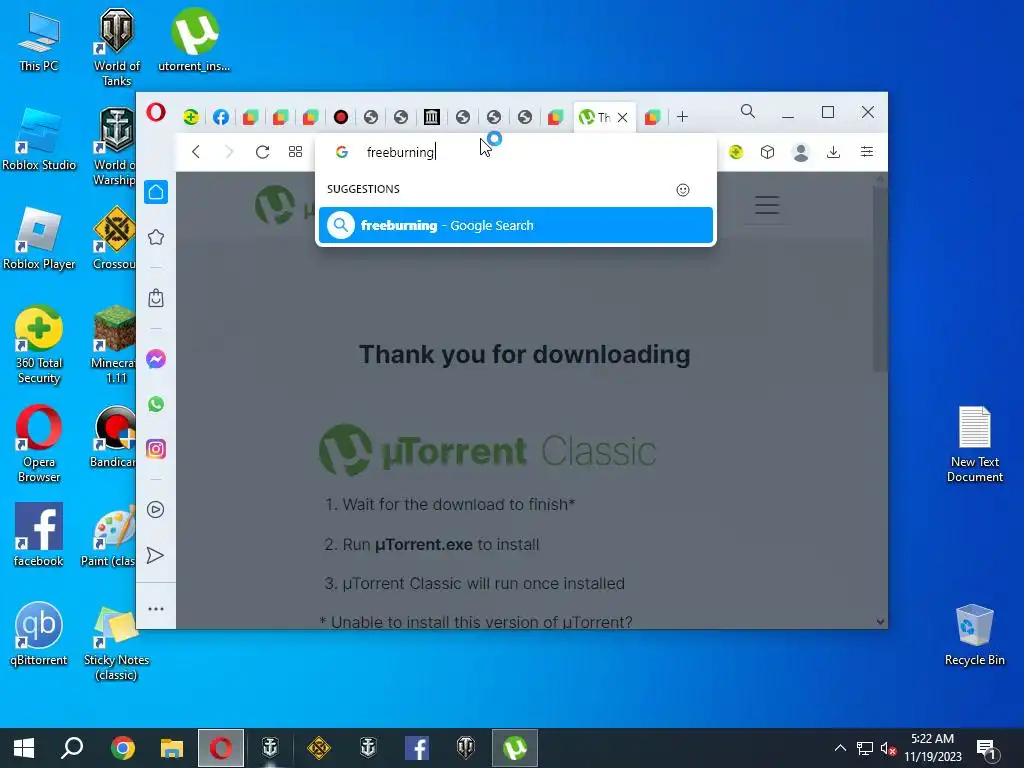Switch to the 360 Total Security tab

(x=191, y=117)
